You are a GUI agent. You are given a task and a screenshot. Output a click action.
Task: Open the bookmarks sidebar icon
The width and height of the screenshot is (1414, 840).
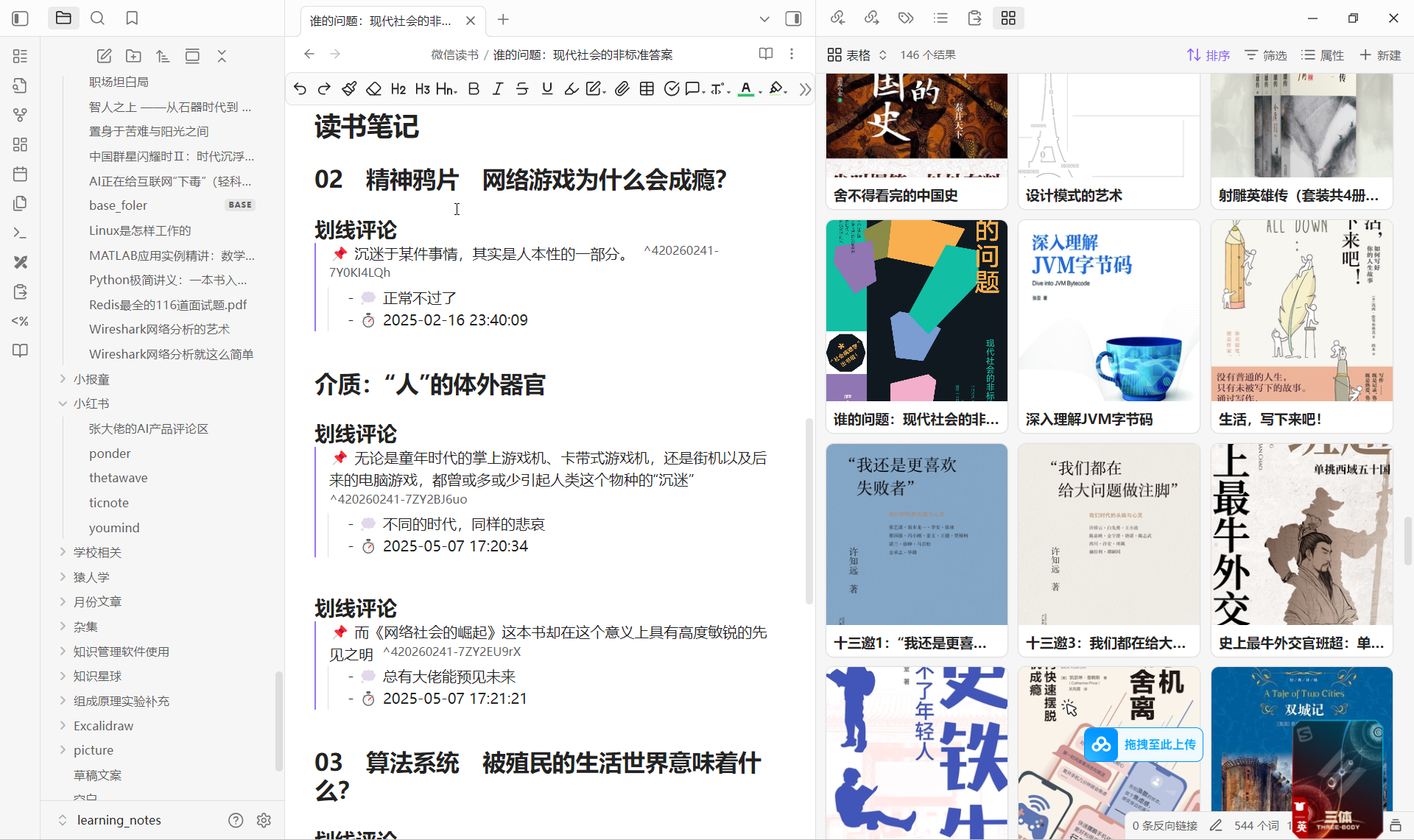pos(132,18)
